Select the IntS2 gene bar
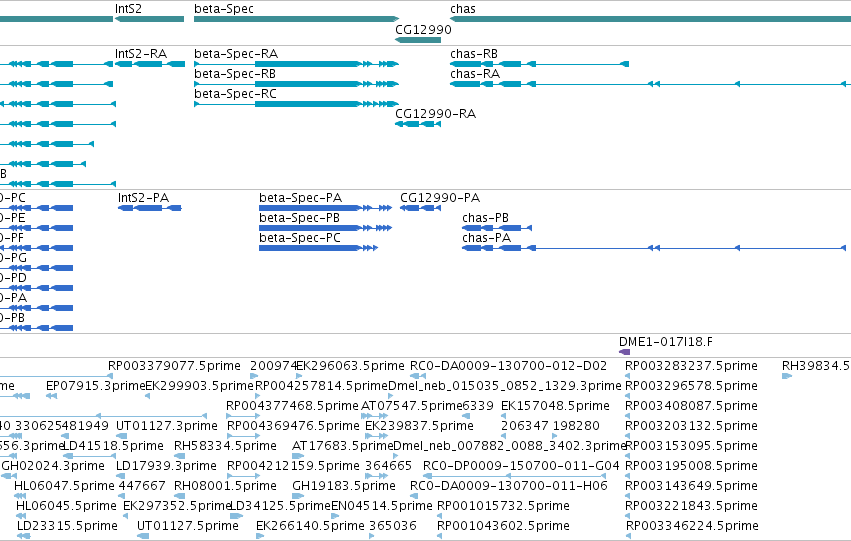The height and width of the screenshot is (541, 851). click(149, 19)
